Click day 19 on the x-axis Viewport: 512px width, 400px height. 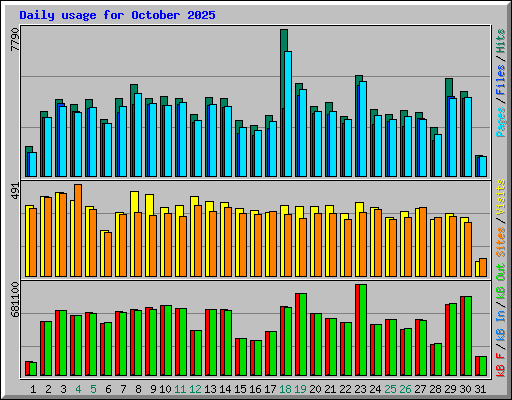(300, 389)
